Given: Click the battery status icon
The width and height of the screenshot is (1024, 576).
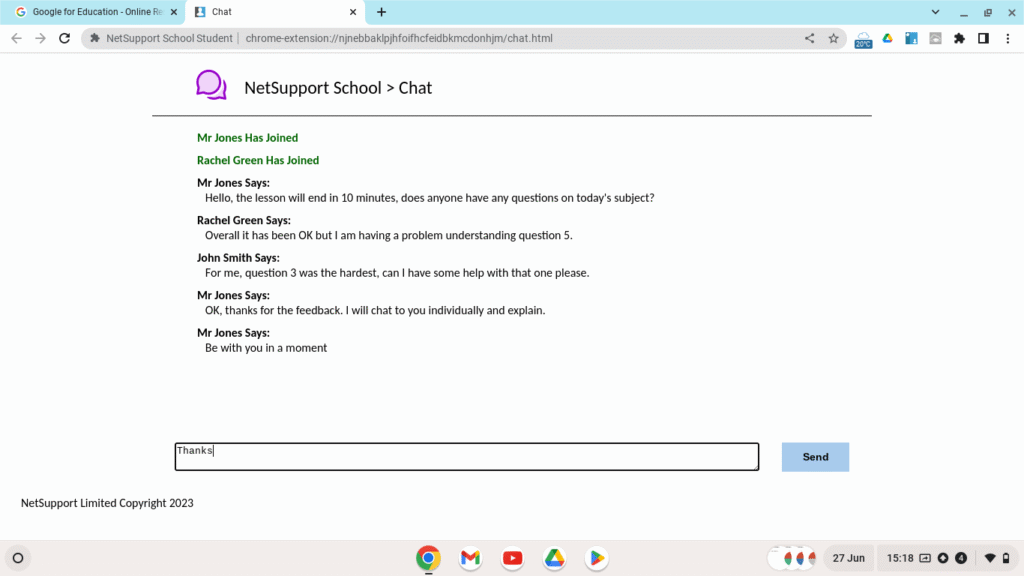Looking at the screenshot, I should (x=1006, y=558).
